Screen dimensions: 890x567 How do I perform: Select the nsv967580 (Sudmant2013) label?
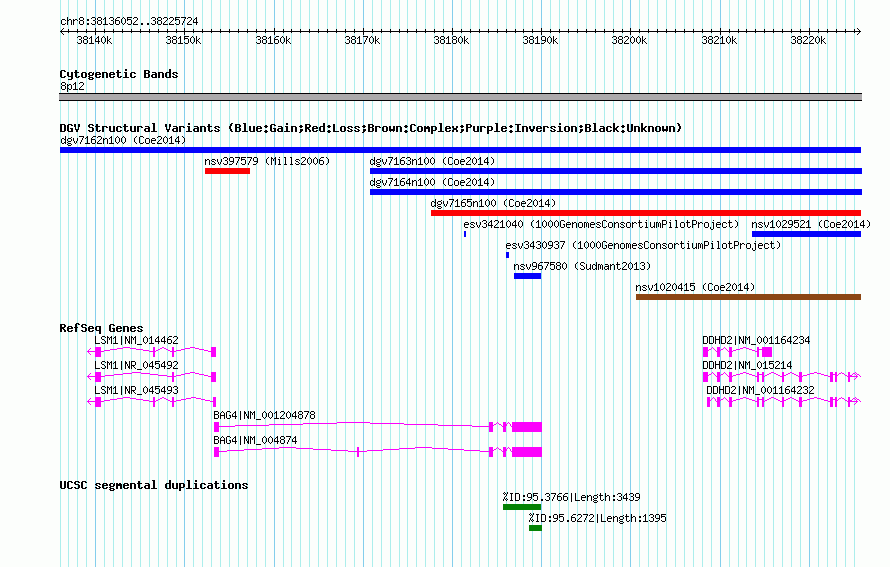click(582, 266)
